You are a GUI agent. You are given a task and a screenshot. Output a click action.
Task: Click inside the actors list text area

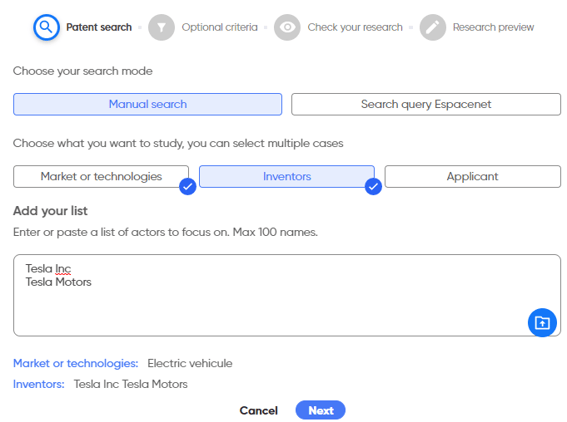pos(287,295)
